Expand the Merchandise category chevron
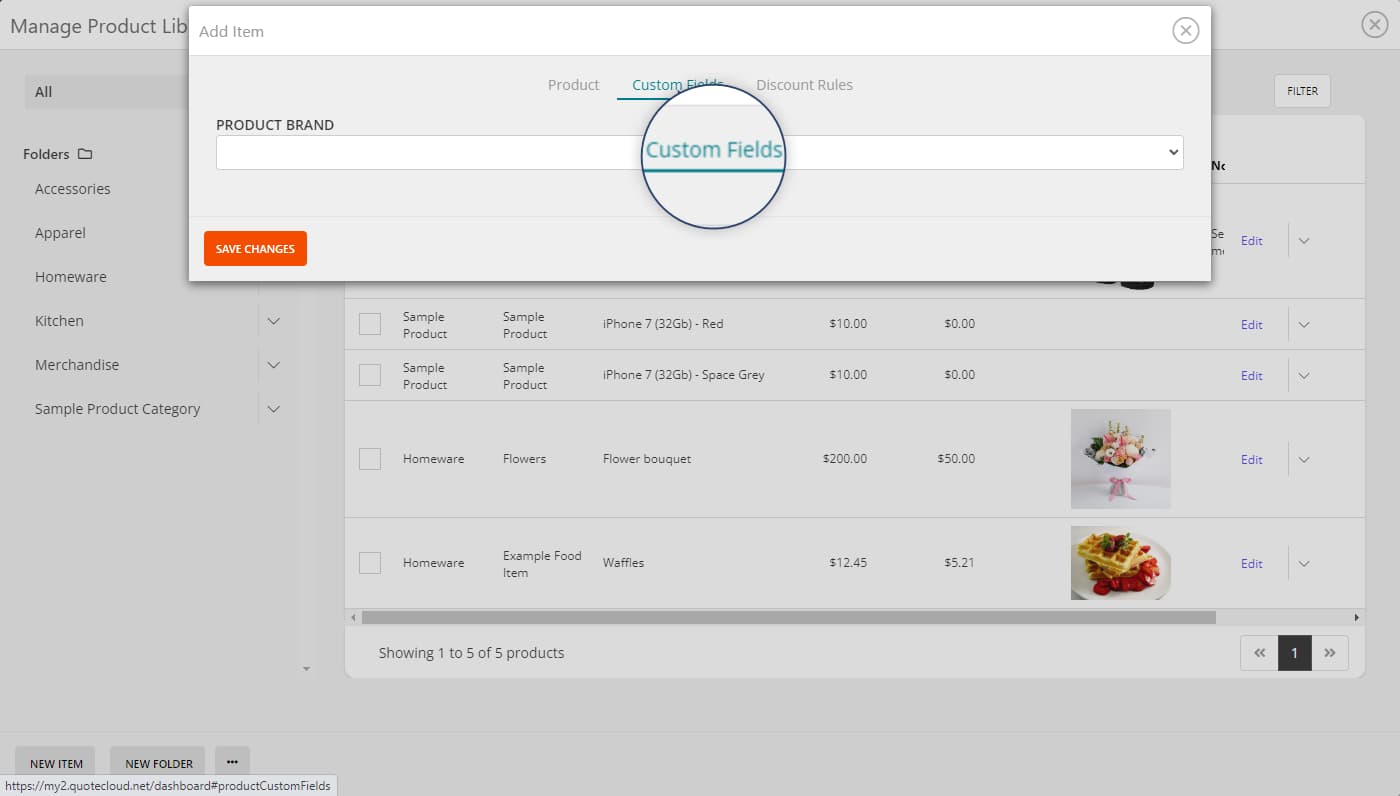 tap(274, 365)
